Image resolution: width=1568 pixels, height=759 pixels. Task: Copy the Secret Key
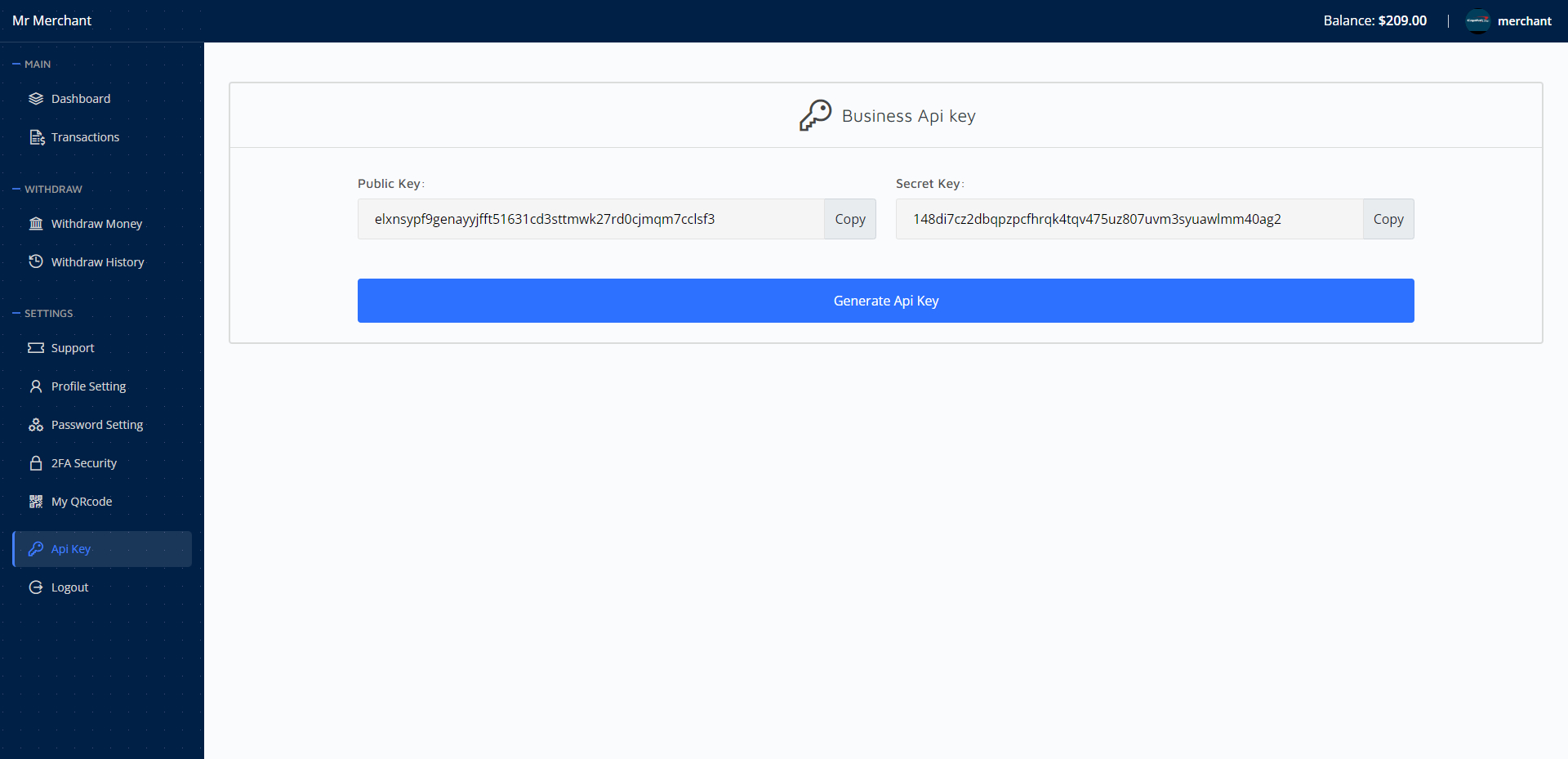[1388, 218]
